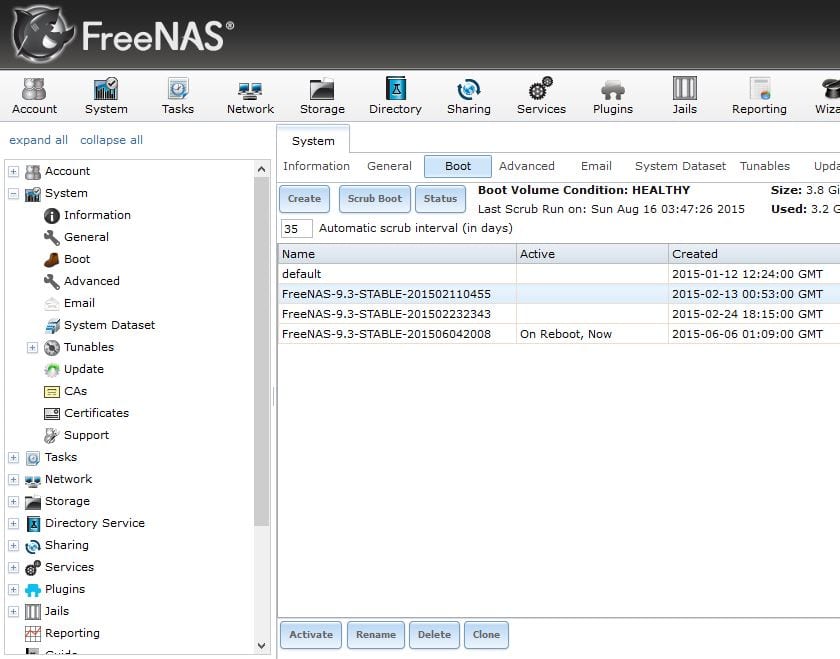840x659 pixels.
Task: Expand the Account tree node
Action: (x=13, y=171)
